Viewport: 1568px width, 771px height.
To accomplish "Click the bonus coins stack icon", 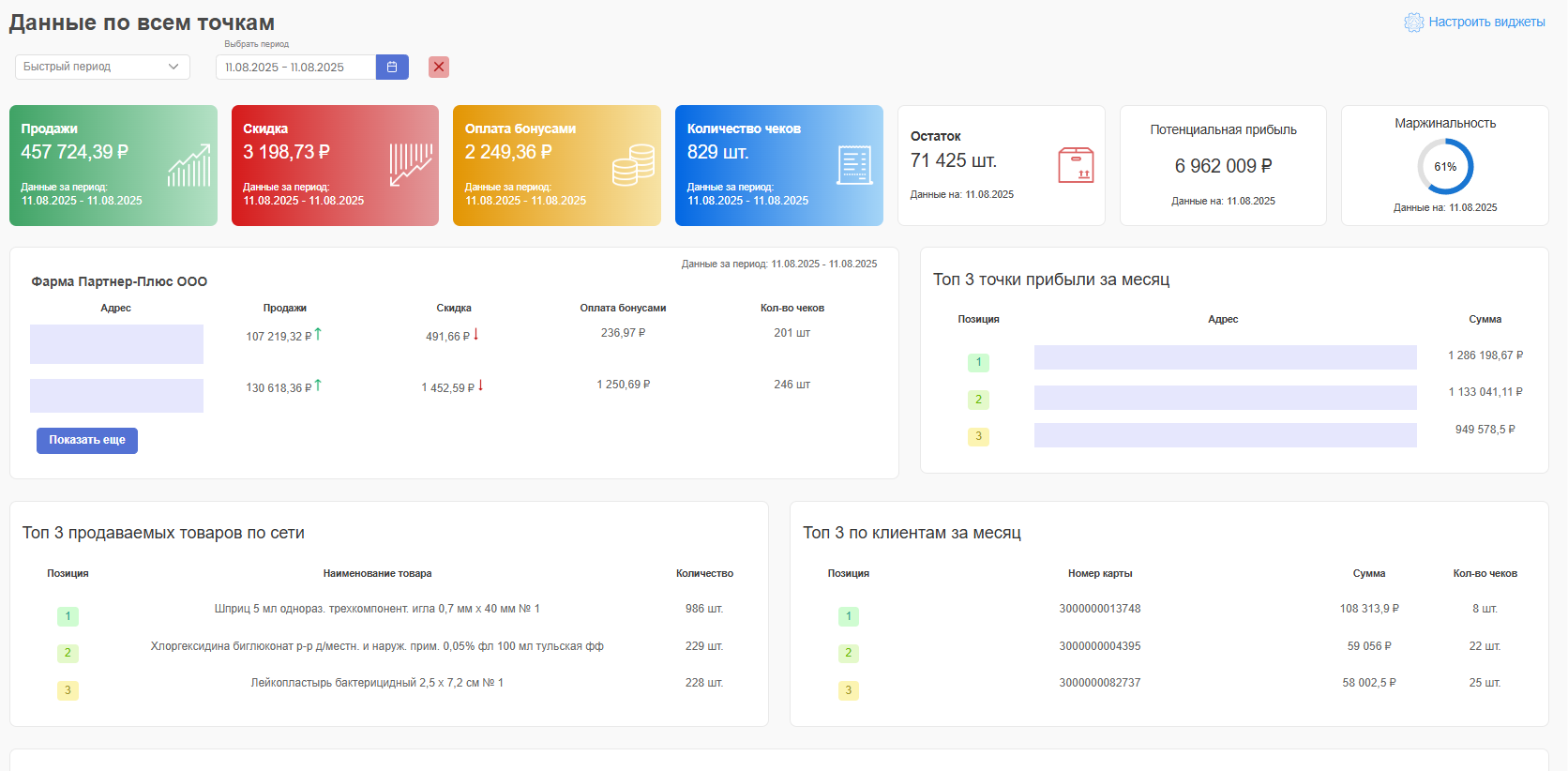I will (x=633, y=166).
